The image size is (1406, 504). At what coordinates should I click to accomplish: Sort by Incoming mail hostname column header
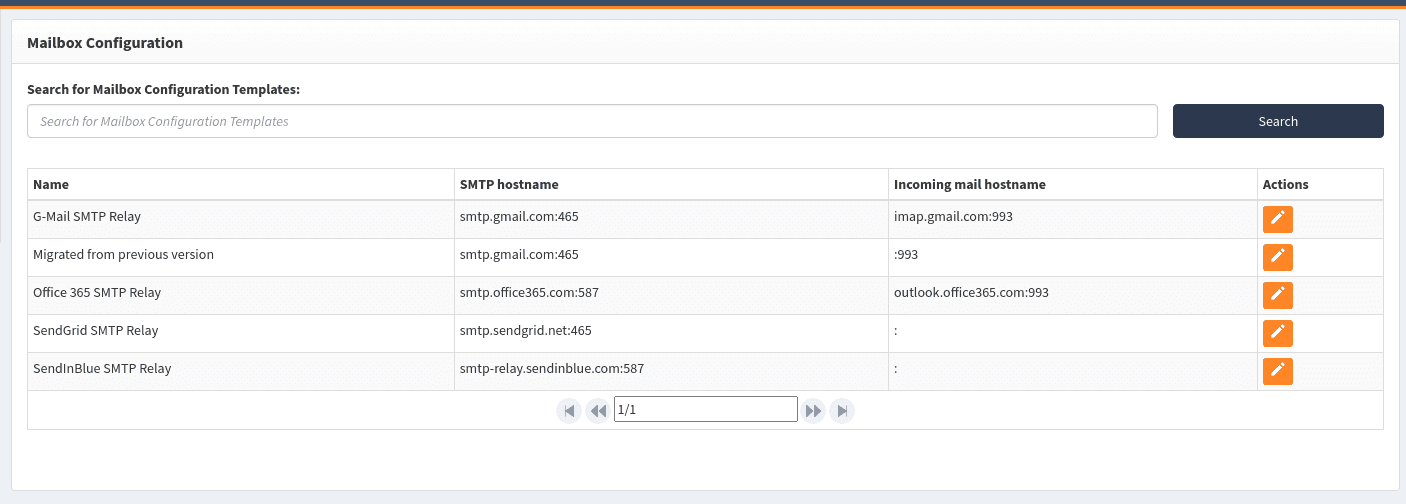pos(969,184)
